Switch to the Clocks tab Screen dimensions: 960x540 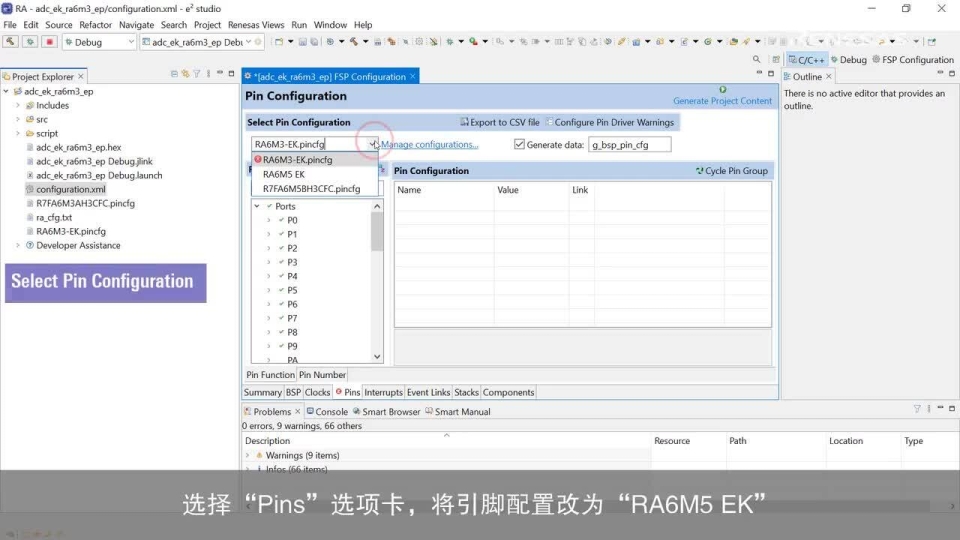pyautogui.click(x=317, y=393)
